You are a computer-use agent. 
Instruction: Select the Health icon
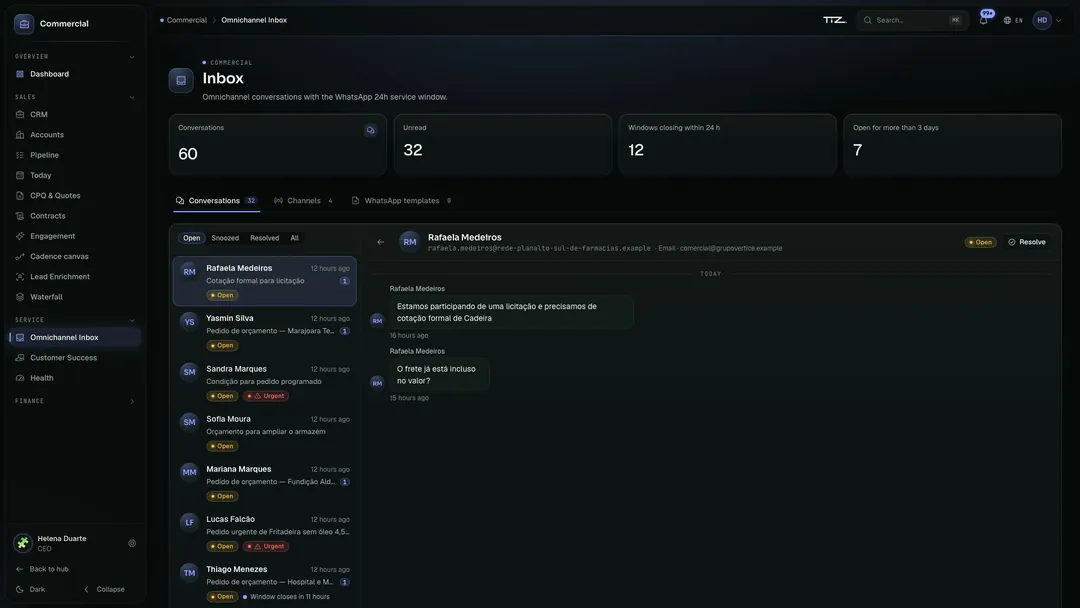20,378
